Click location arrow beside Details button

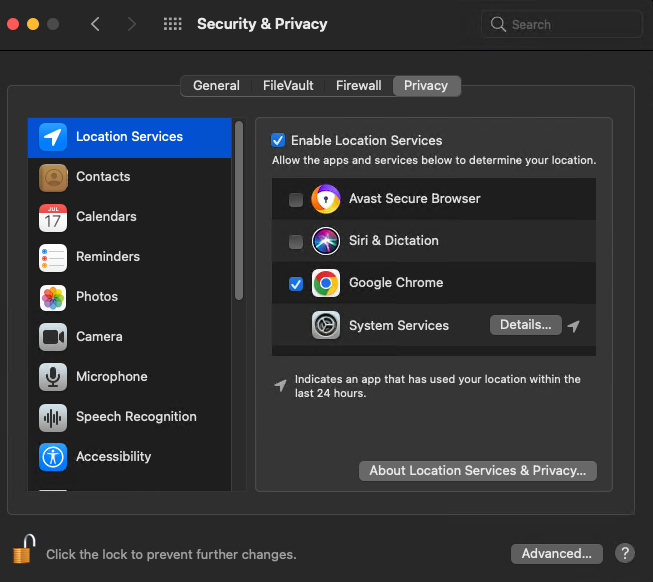pos(573,326)
